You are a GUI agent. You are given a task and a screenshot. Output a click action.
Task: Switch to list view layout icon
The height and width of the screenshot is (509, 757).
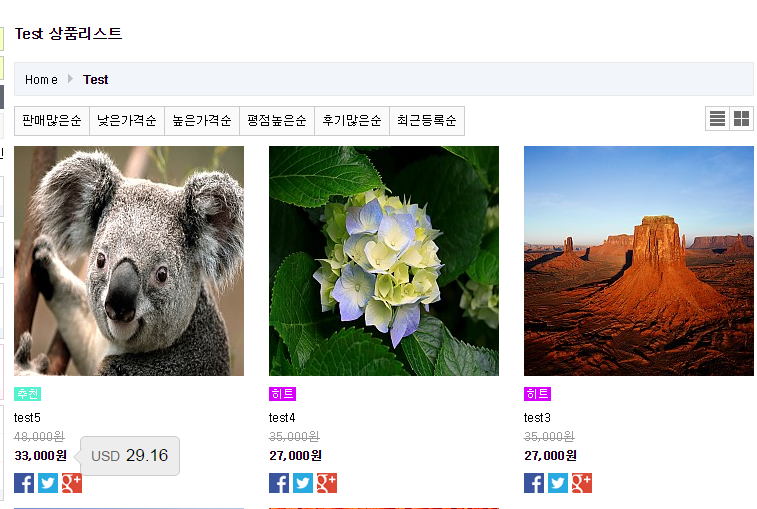click(717, 118)
